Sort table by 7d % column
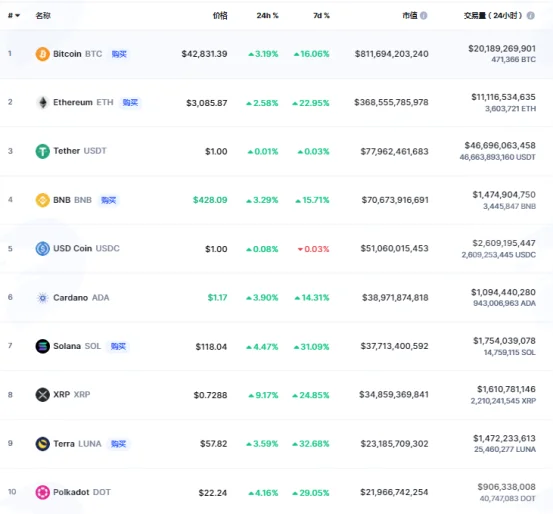The image size is (554, 514). pyautogui.click(x=321, y=16)
